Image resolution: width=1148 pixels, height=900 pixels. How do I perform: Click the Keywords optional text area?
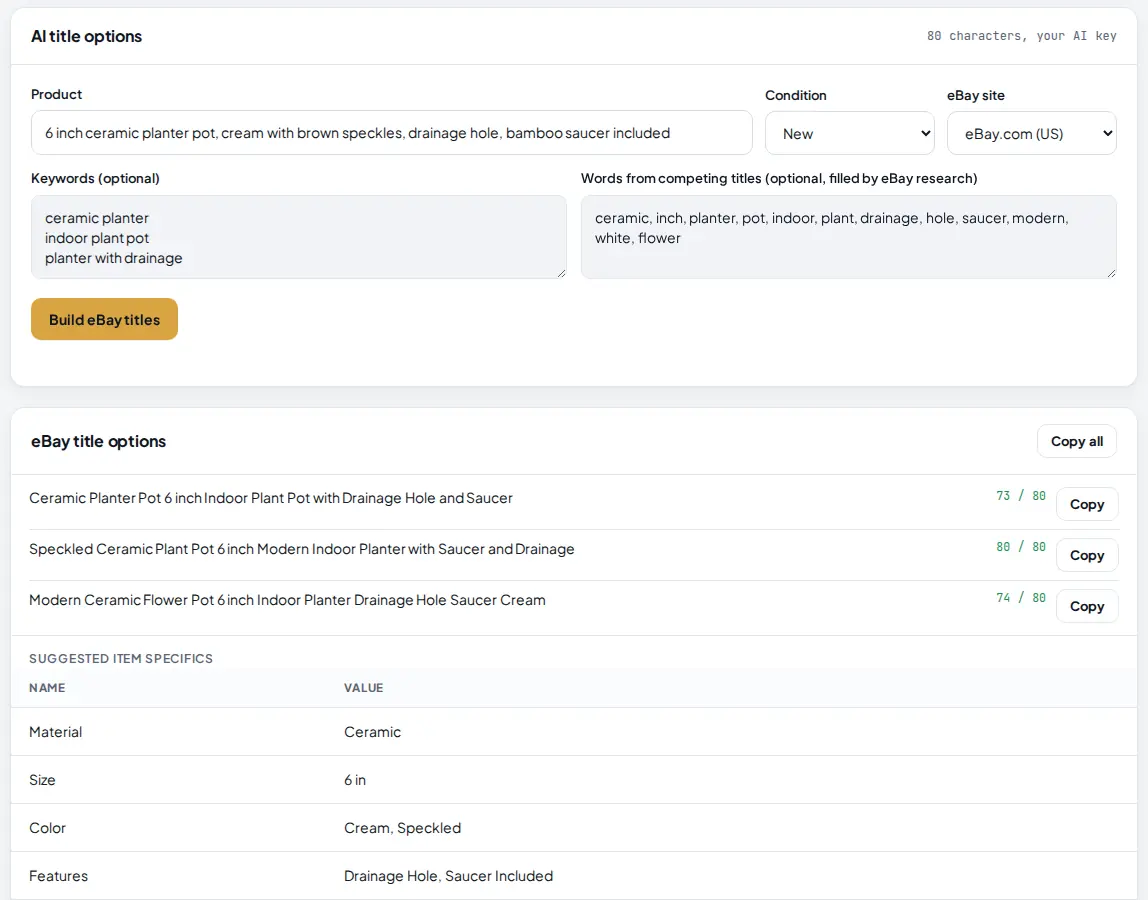(x=298, y=237)
